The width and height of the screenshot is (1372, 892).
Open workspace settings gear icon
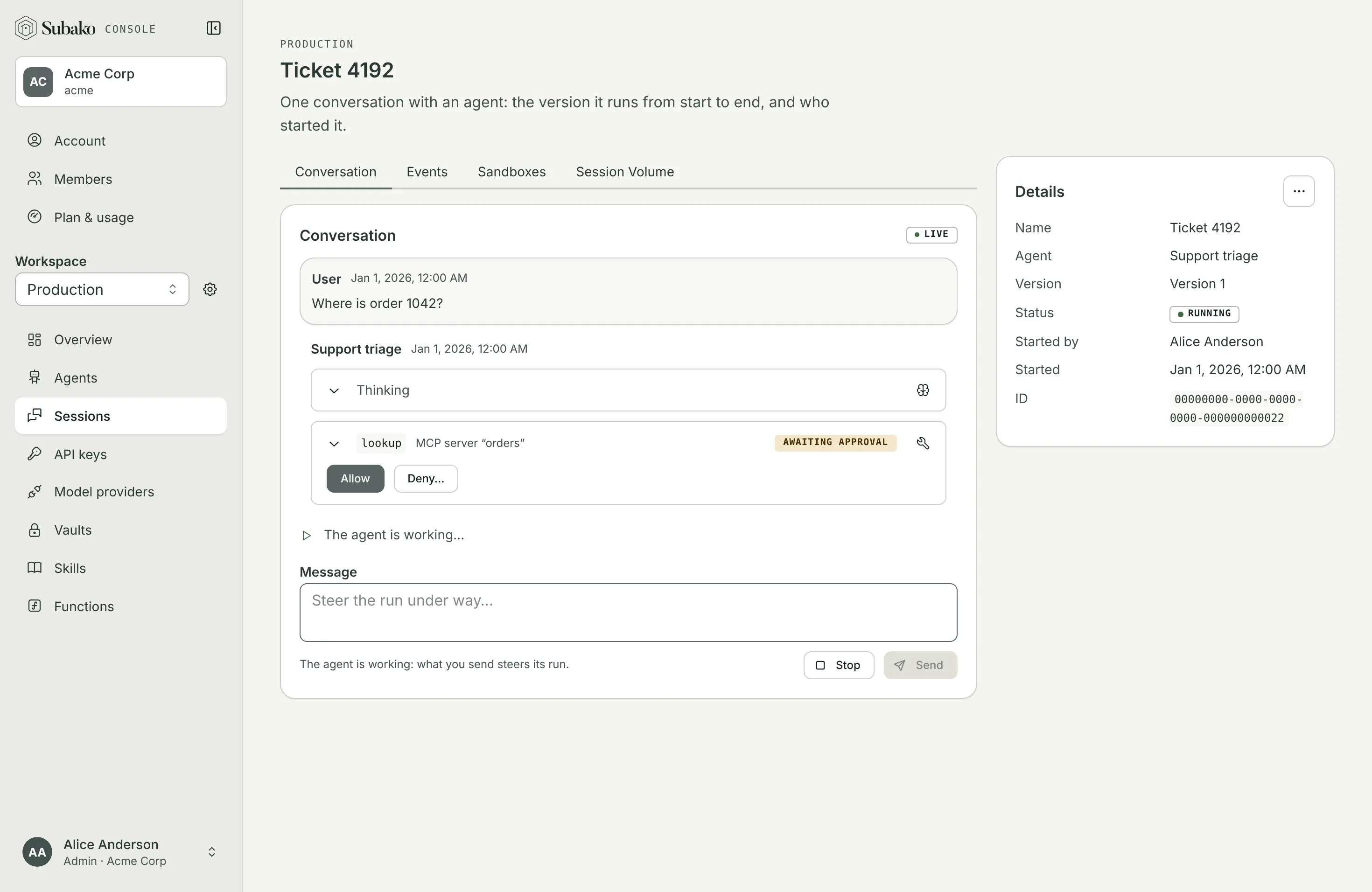[210, 289]
